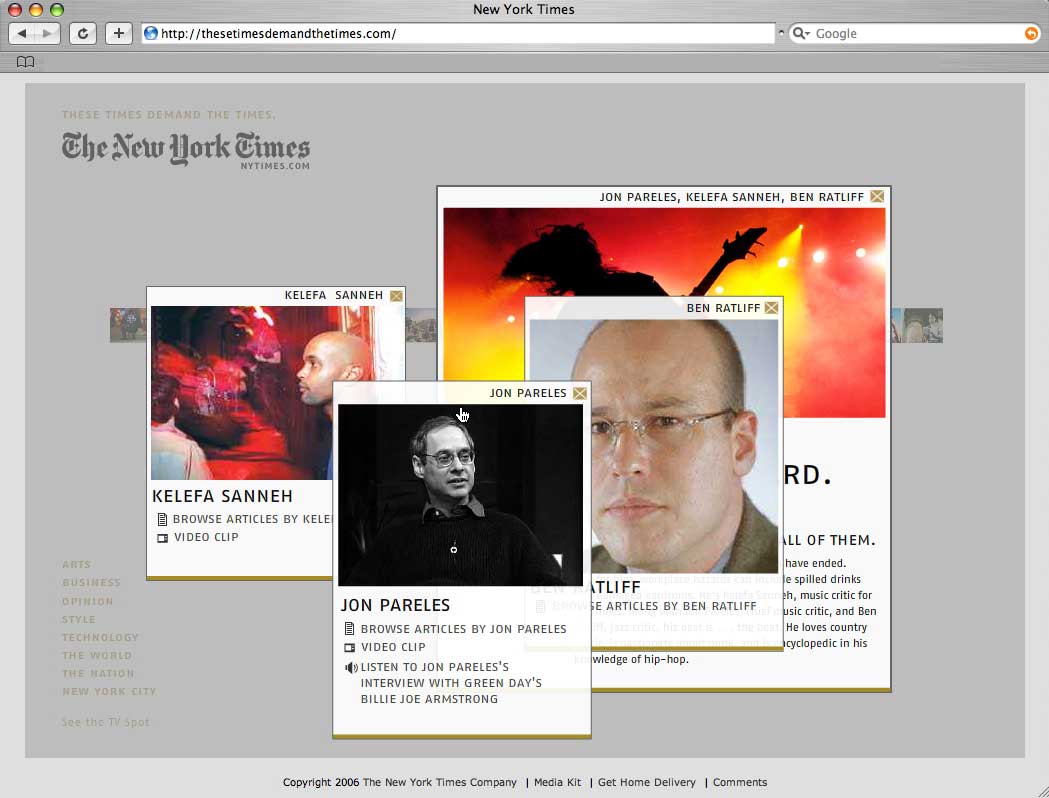The image size is (1049, 798).
Task: Click the See the TV Spot link
Action: coord(105,722)
